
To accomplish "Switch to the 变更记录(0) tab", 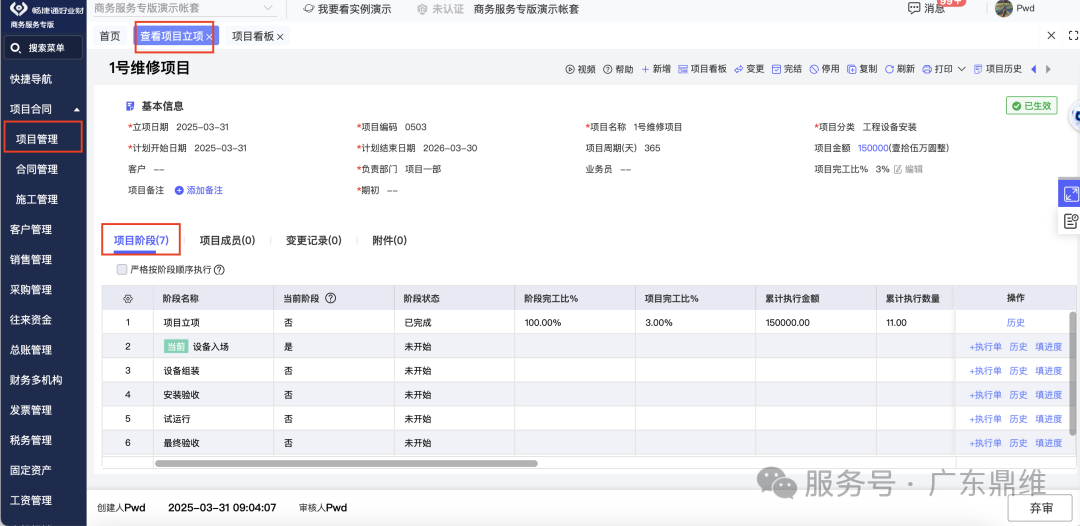I will [313, 240].
